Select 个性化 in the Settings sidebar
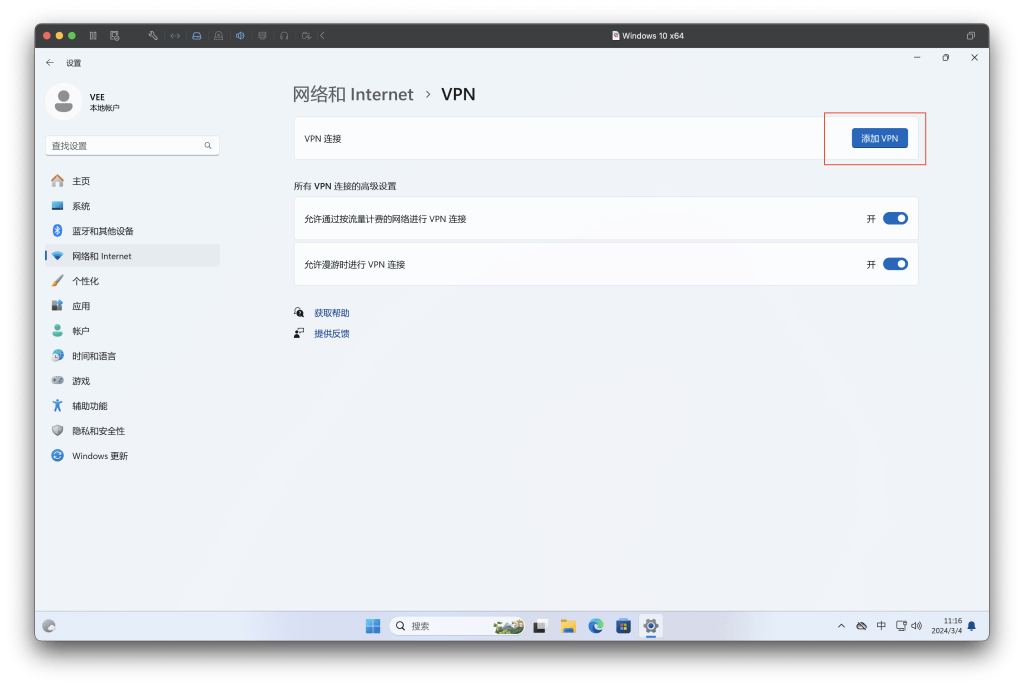Image resolution: width=1024 pixels, height=687 pixels. 88,280
